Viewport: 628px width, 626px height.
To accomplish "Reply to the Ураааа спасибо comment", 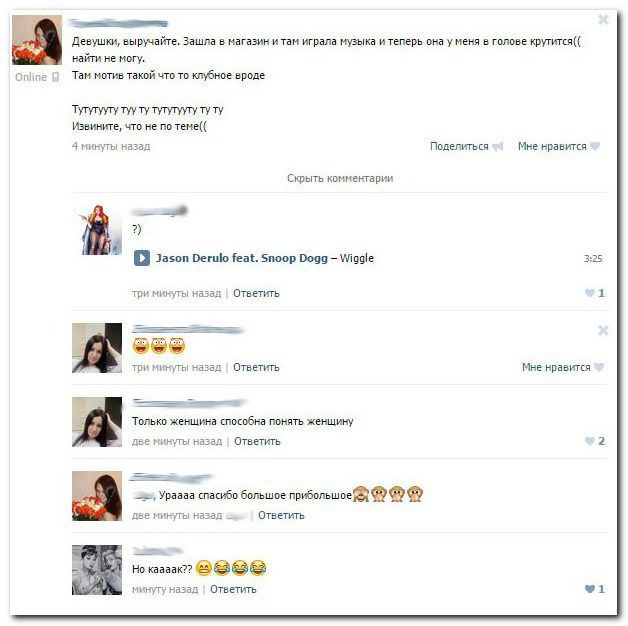I will point(281,515).
